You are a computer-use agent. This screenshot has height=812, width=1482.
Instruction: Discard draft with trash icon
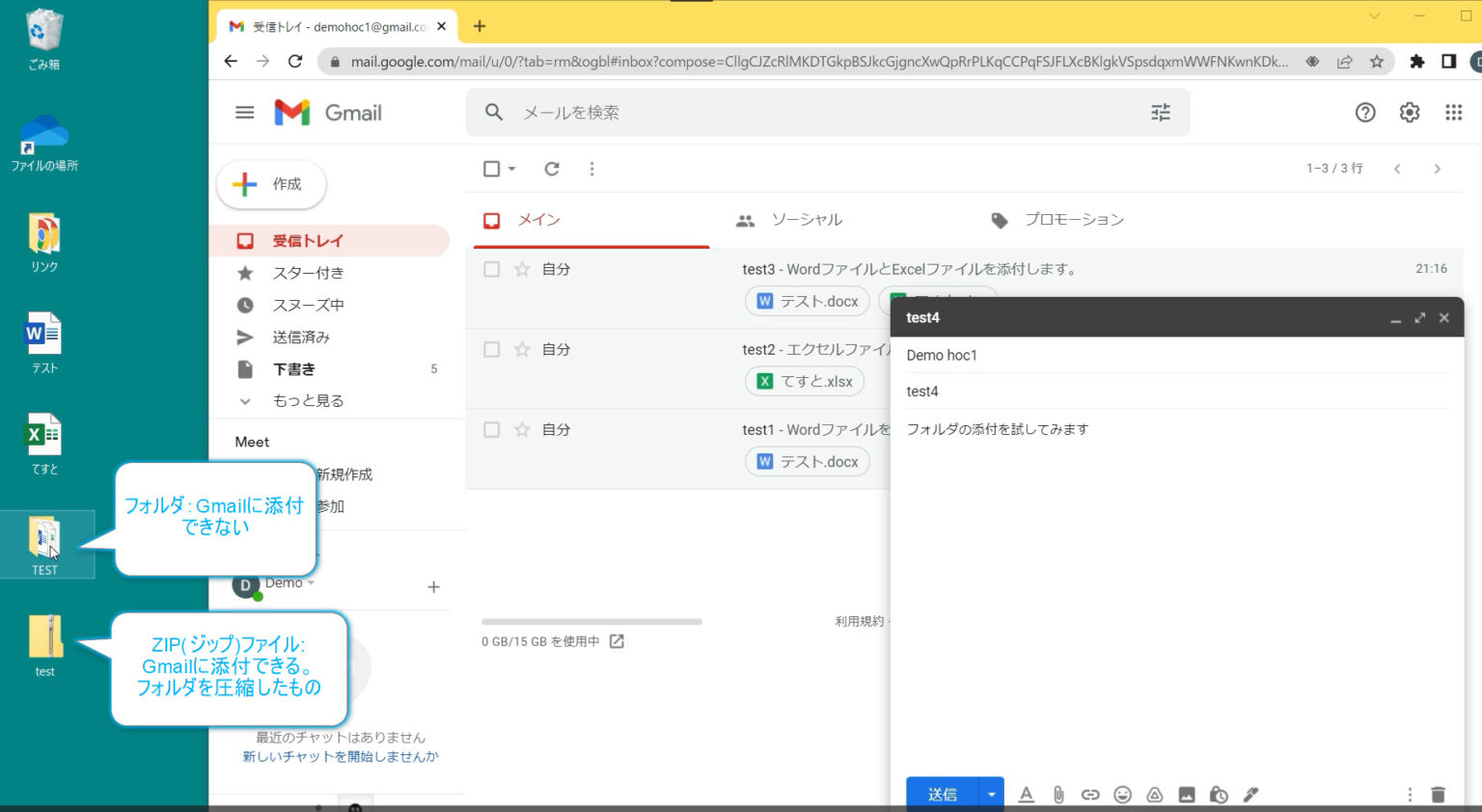[x=1439, y=795]
